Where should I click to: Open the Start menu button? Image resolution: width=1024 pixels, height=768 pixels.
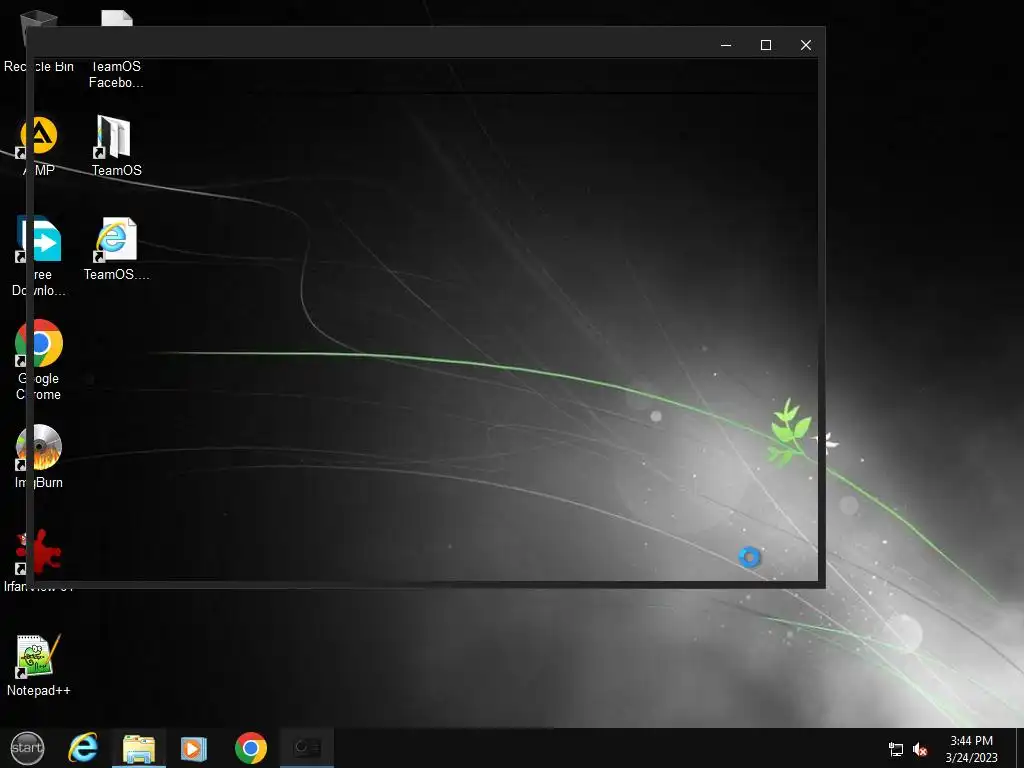coord(27,748)
